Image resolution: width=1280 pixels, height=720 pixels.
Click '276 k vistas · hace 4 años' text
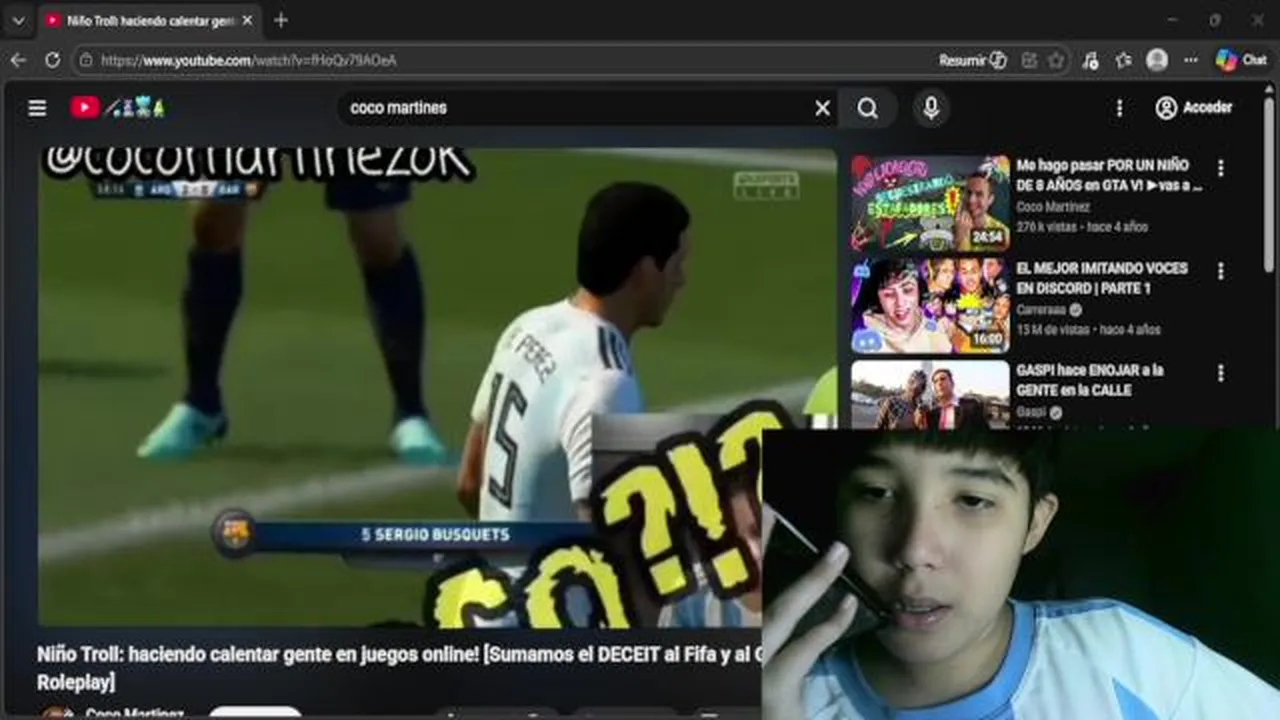[1082, 227]
